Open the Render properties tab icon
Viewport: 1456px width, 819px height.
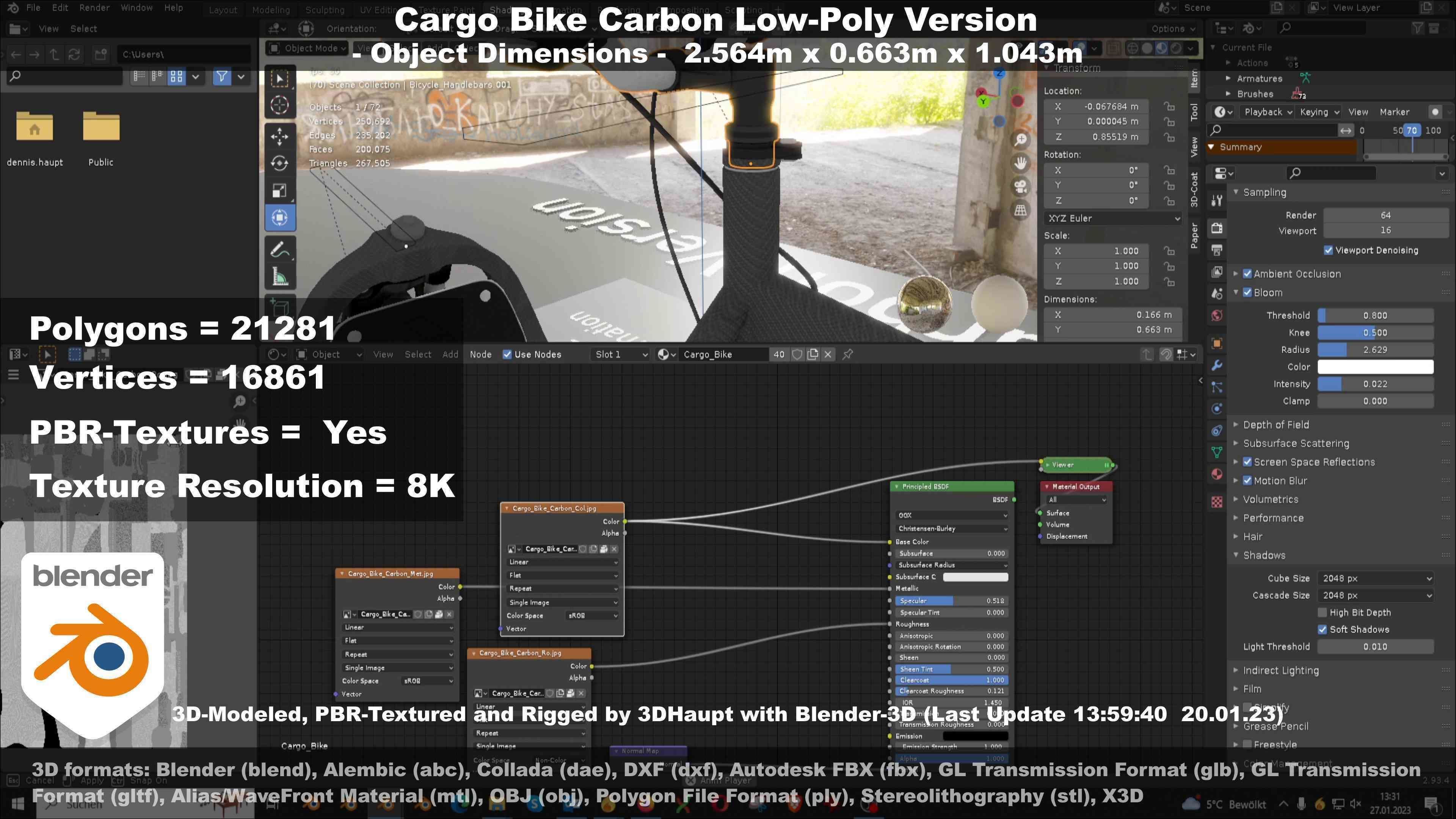(1217, 228)
